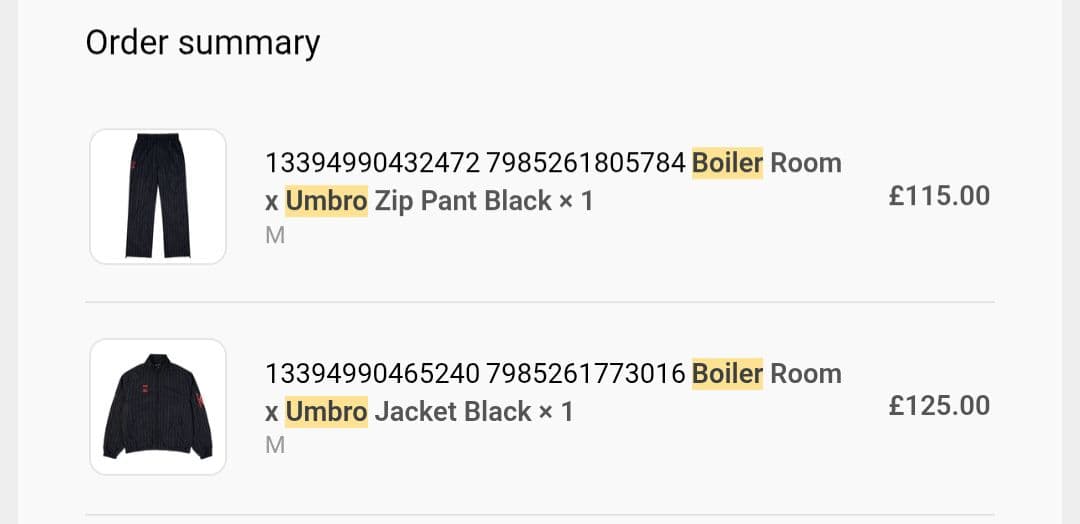Click the "× 1" quantity after Jacket Black
Image resolution: width=1080 pixels, height=524 pixels.
556,412
